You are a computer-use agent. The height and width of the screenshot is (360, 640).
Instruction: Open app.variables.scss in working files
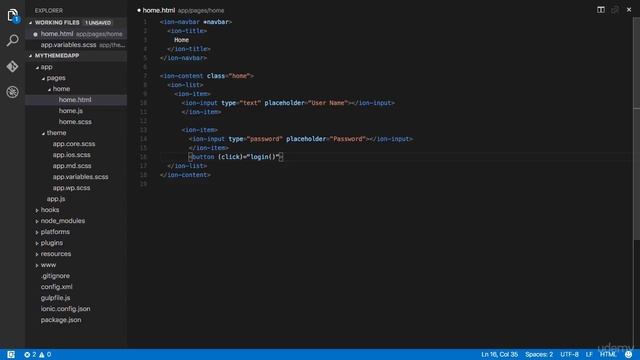pyautogui.click(x=76, y=45)
